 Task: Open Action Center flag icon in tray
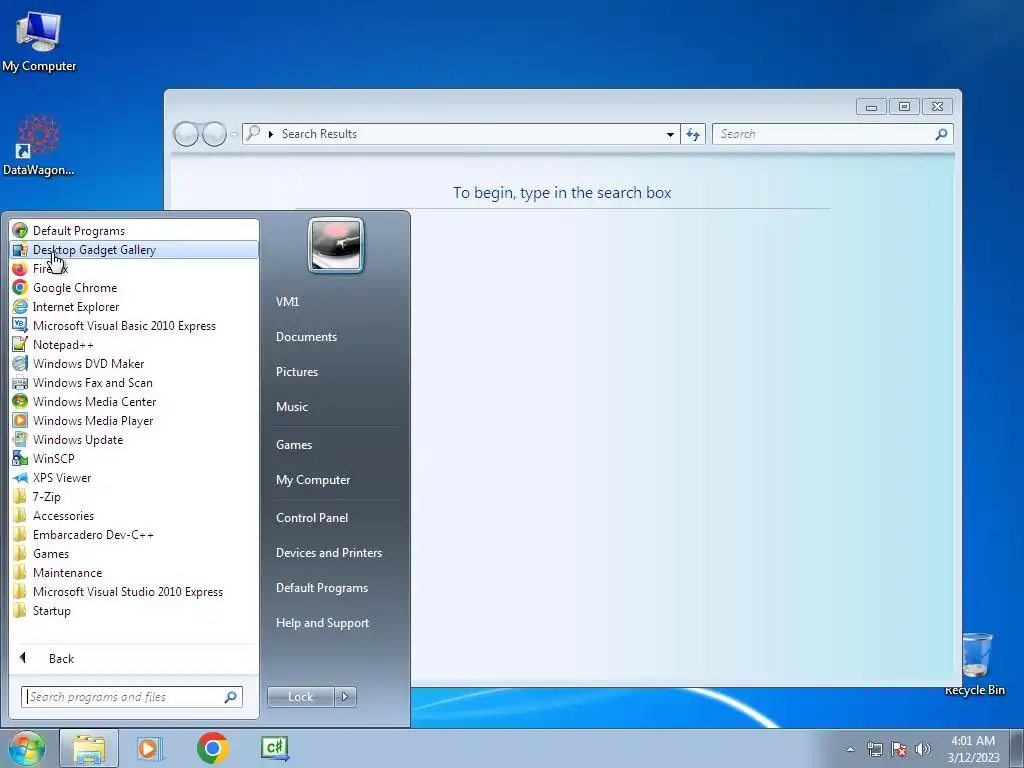pos(899,749)
